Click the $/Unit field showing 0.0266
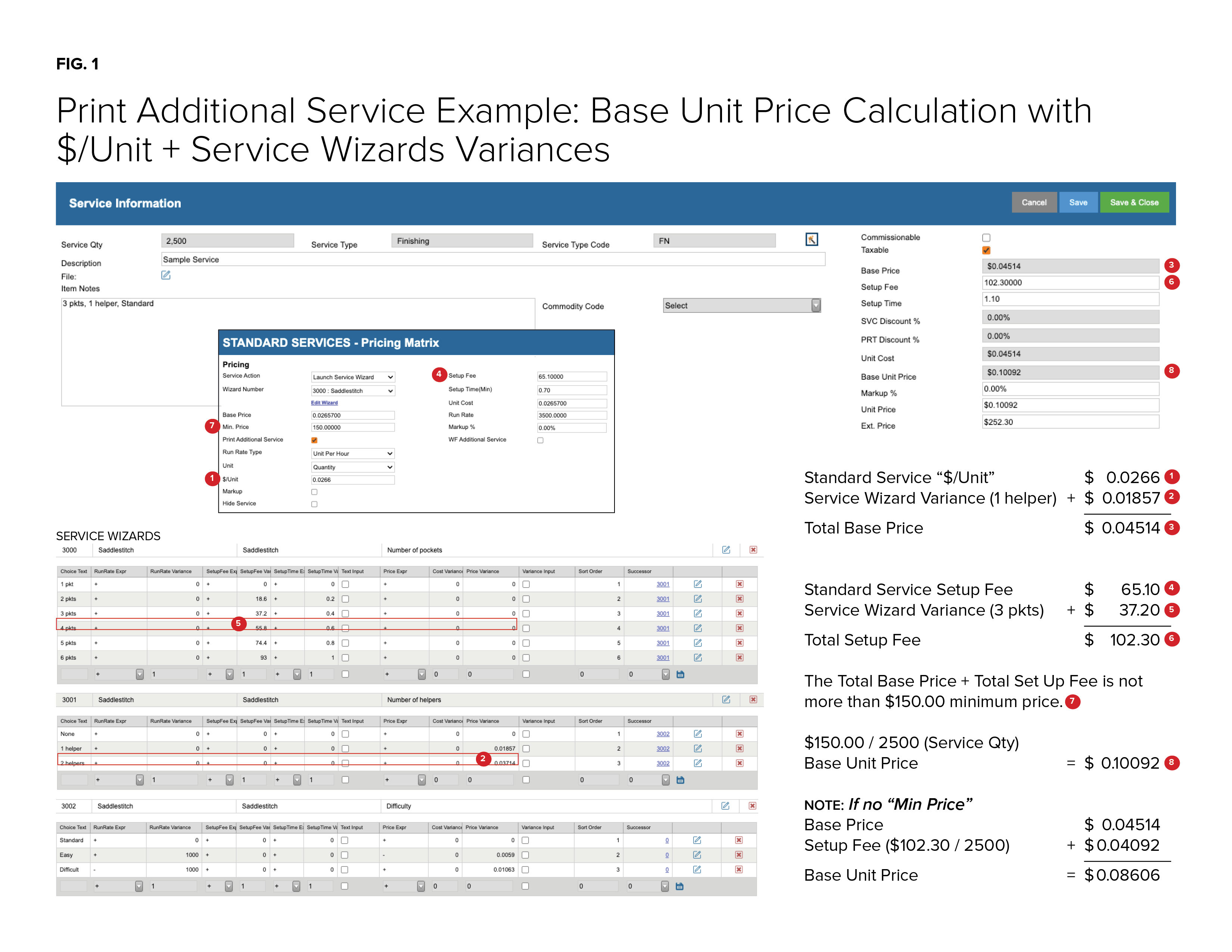The width and height of the screenshot is (1232, 952). (x=352, y=480)
